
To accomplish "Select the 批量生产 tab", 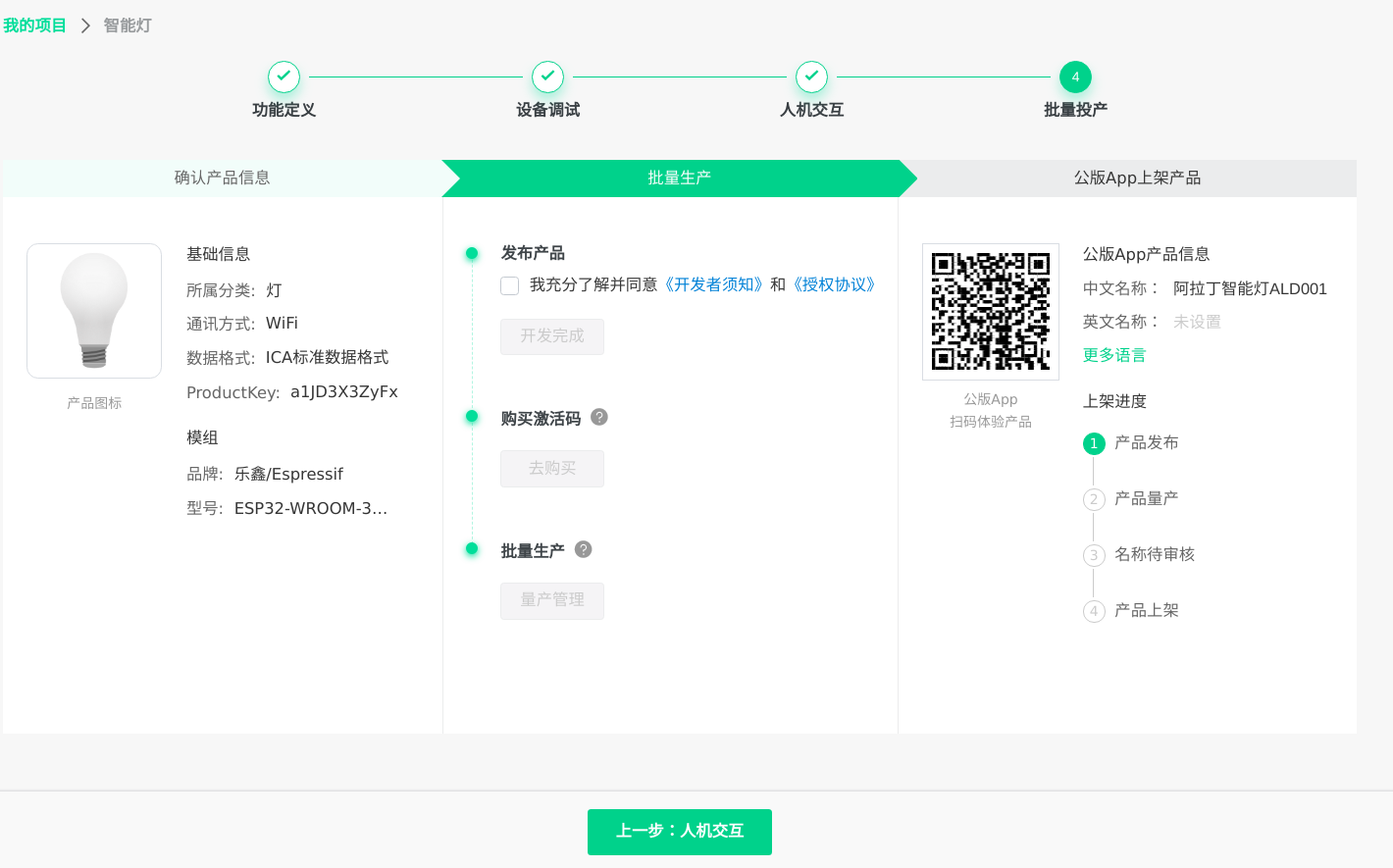I will coord(679,178).
